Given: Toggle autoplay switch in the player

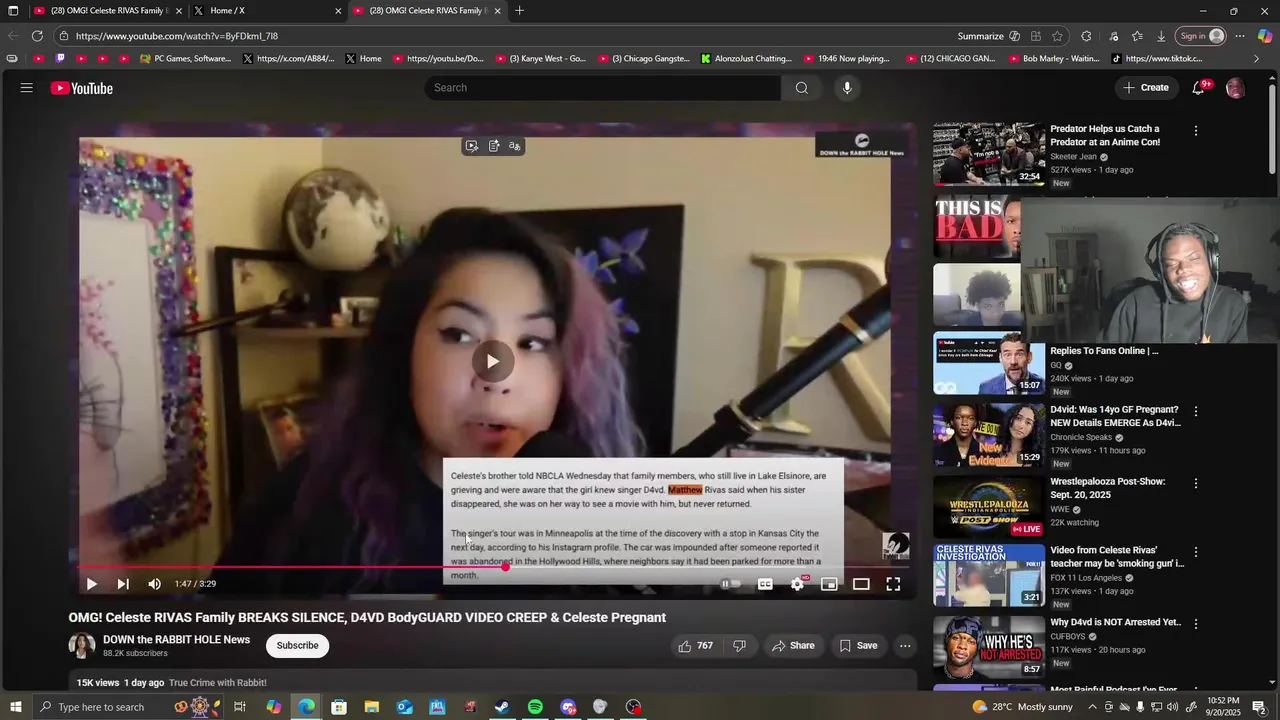Looking at the screenshot, I should (731, 584).
